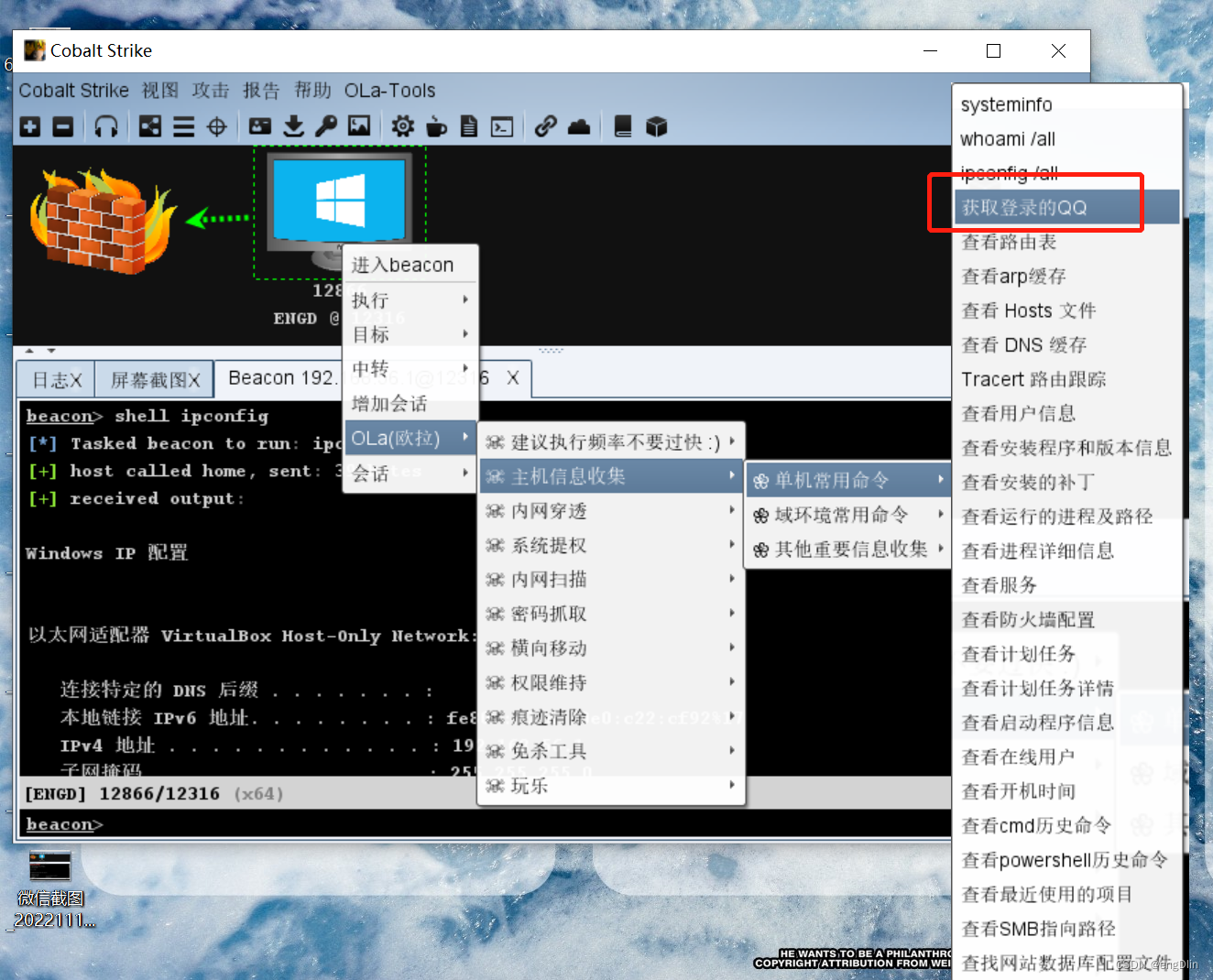Click the terminal scripted web delivery icon
1213x980 pixels.
point(502,126)
